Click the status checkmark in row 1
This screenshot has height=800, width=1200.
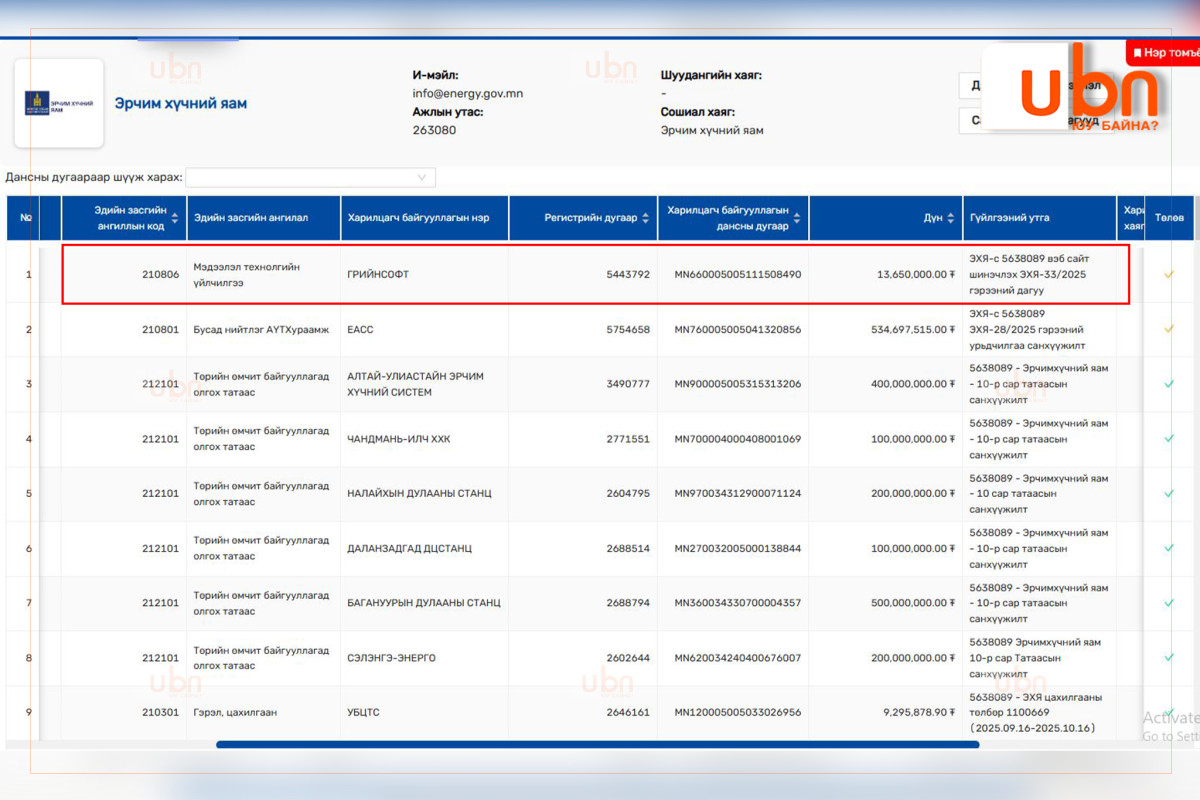[1168, 274]
